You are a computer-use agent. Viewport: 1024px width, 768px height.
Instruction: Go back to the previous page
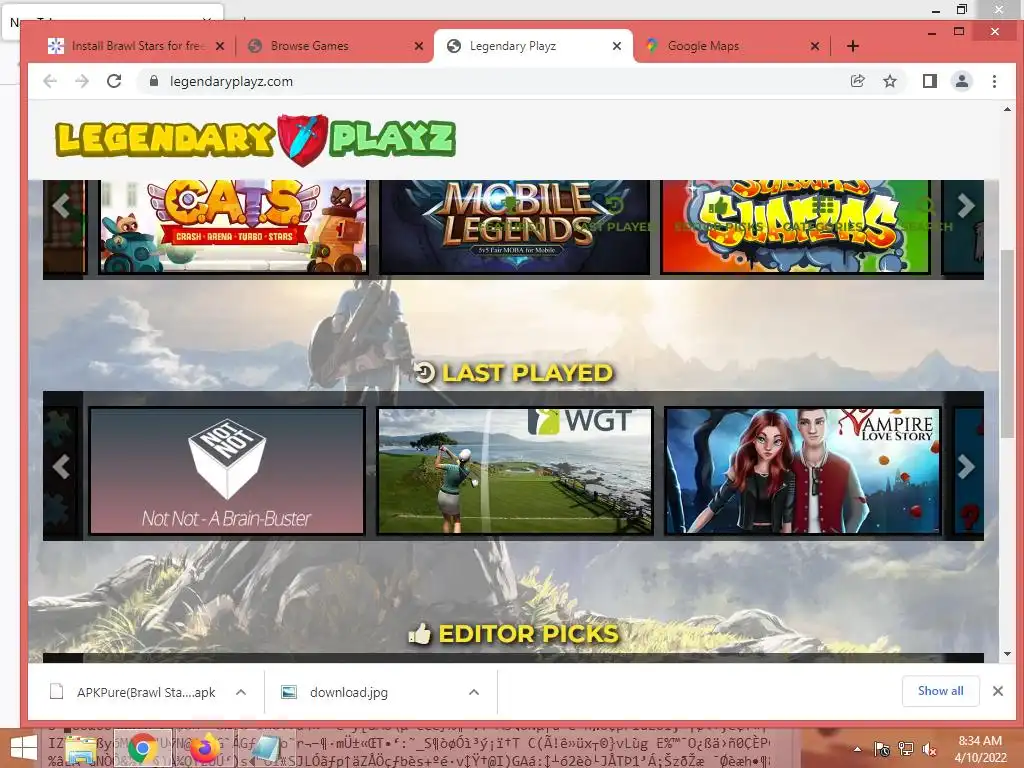[x=50, y=81]
